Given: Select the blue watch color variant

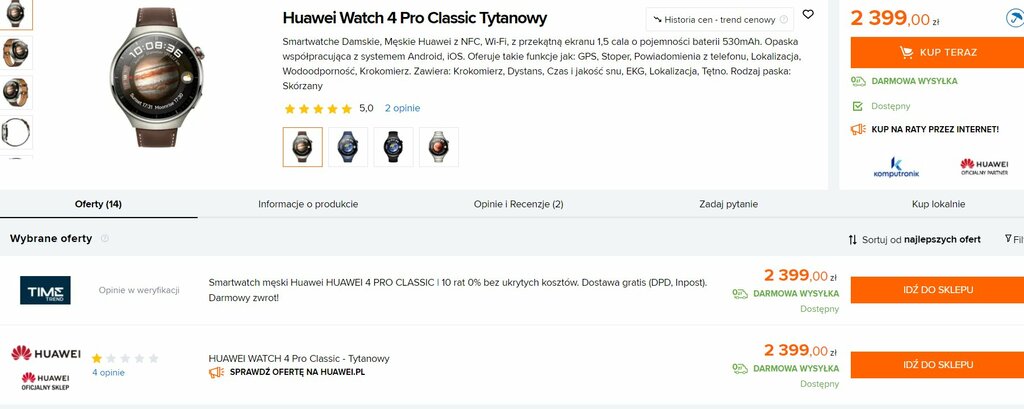Looking at the screenshot, I should [x=348, y=147].
